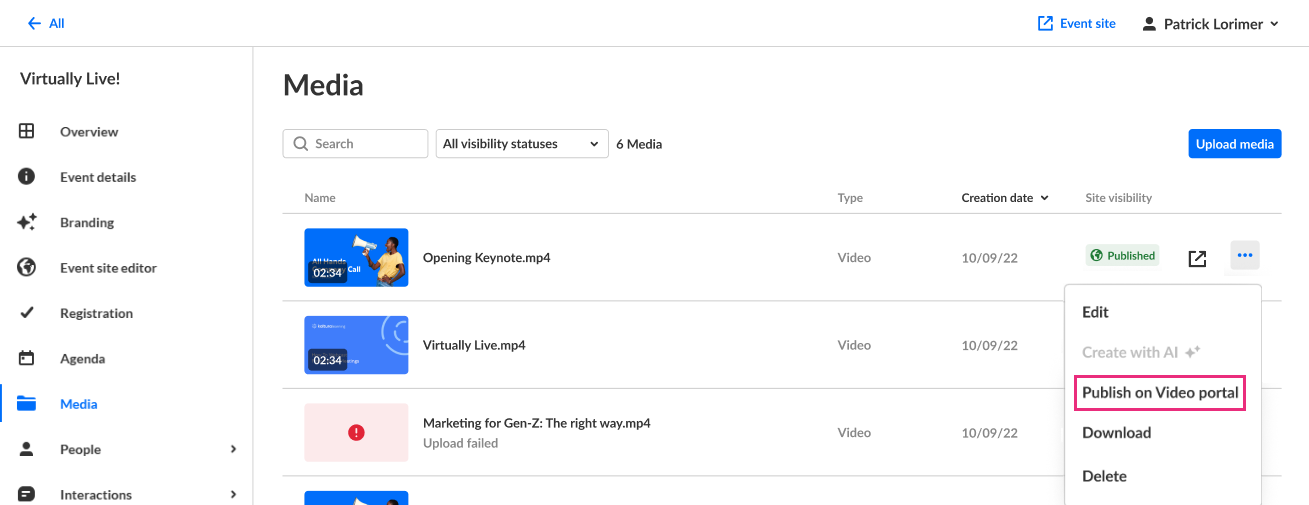The width and height of the screenshot is (1309, 505).
Task: Click the Agenda calendar icon
Action: point(27,358)
